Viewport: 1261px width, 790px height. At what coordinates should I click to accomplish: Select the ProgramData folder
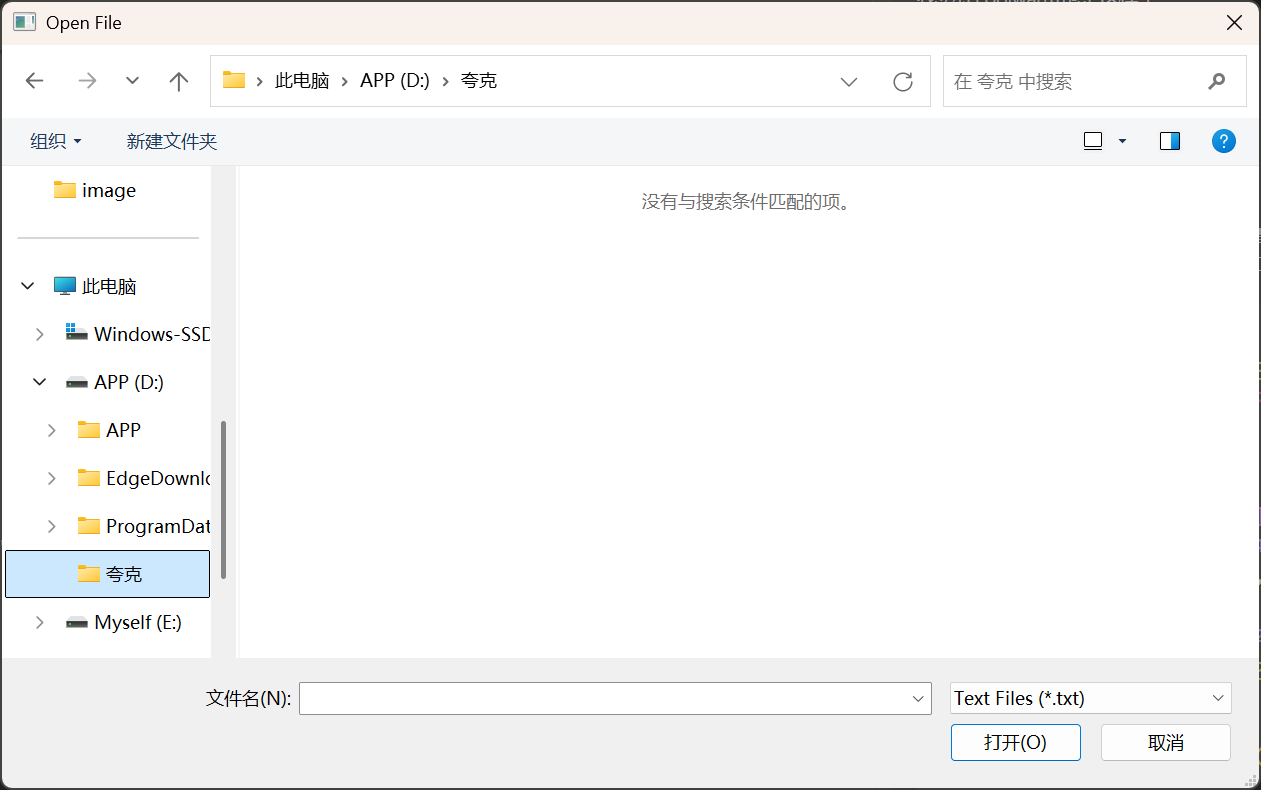143,526
